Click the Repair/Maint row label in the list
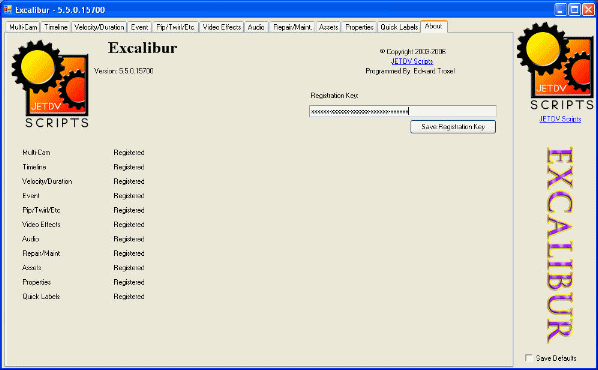The height and width of the screenshot is (370, 598). coord(41,253)
